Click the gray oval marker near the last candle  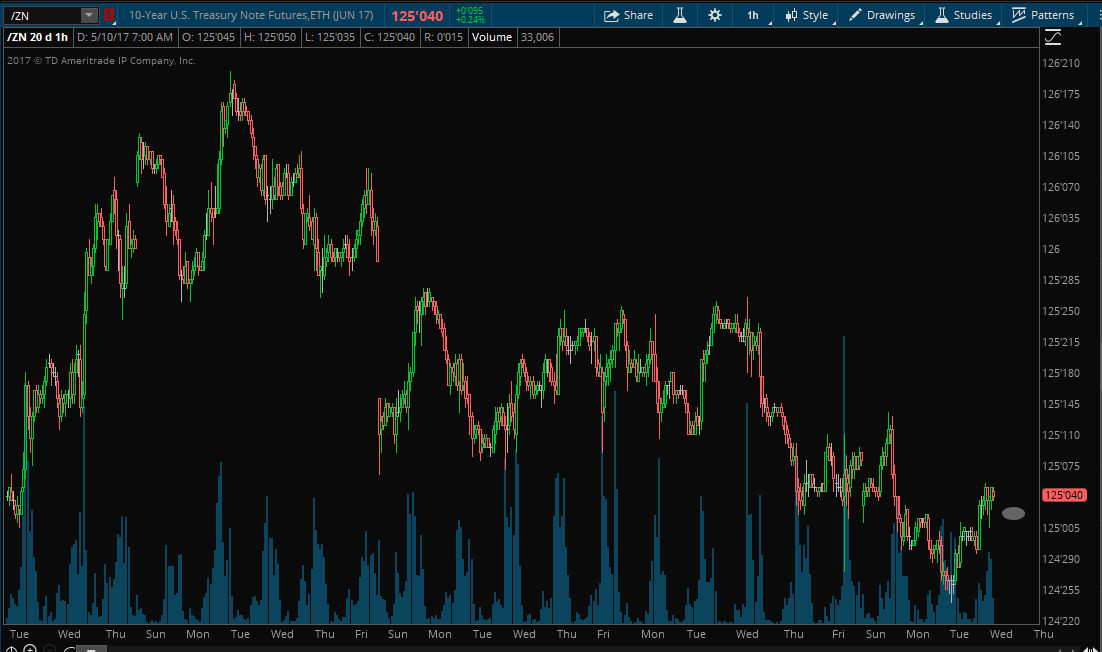pyautogui.click(x=1013, y=514)
